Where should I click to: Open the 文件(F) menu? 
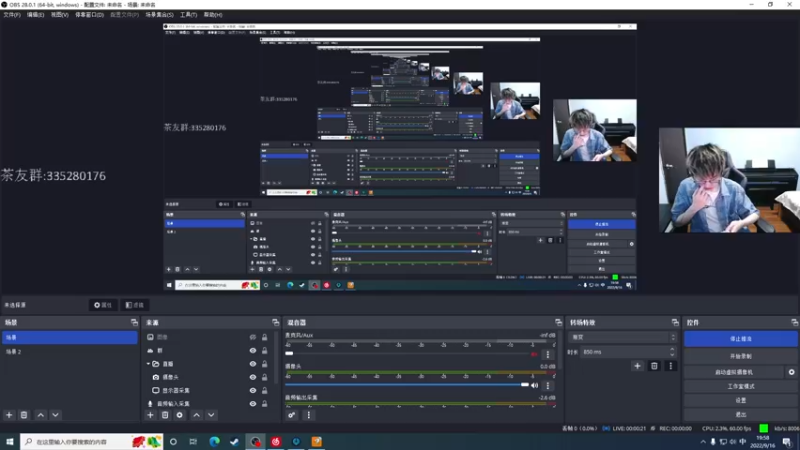(12, 15)
